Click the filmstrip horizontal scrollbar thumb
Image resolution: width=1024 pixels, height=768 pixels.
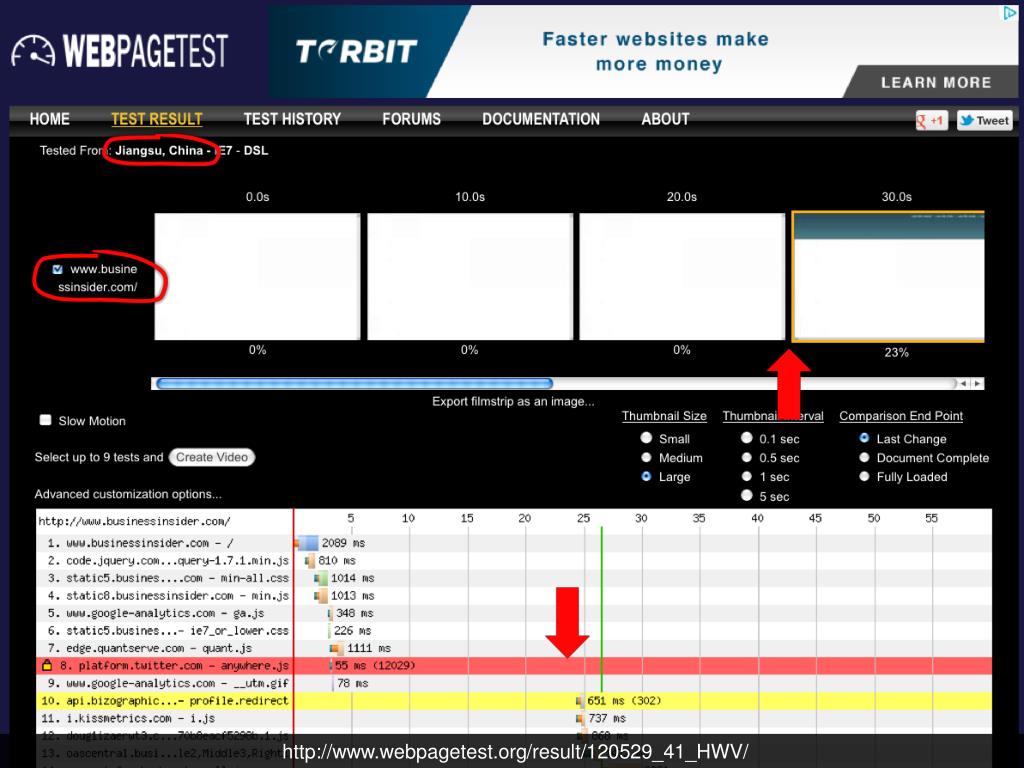[355, 383]
